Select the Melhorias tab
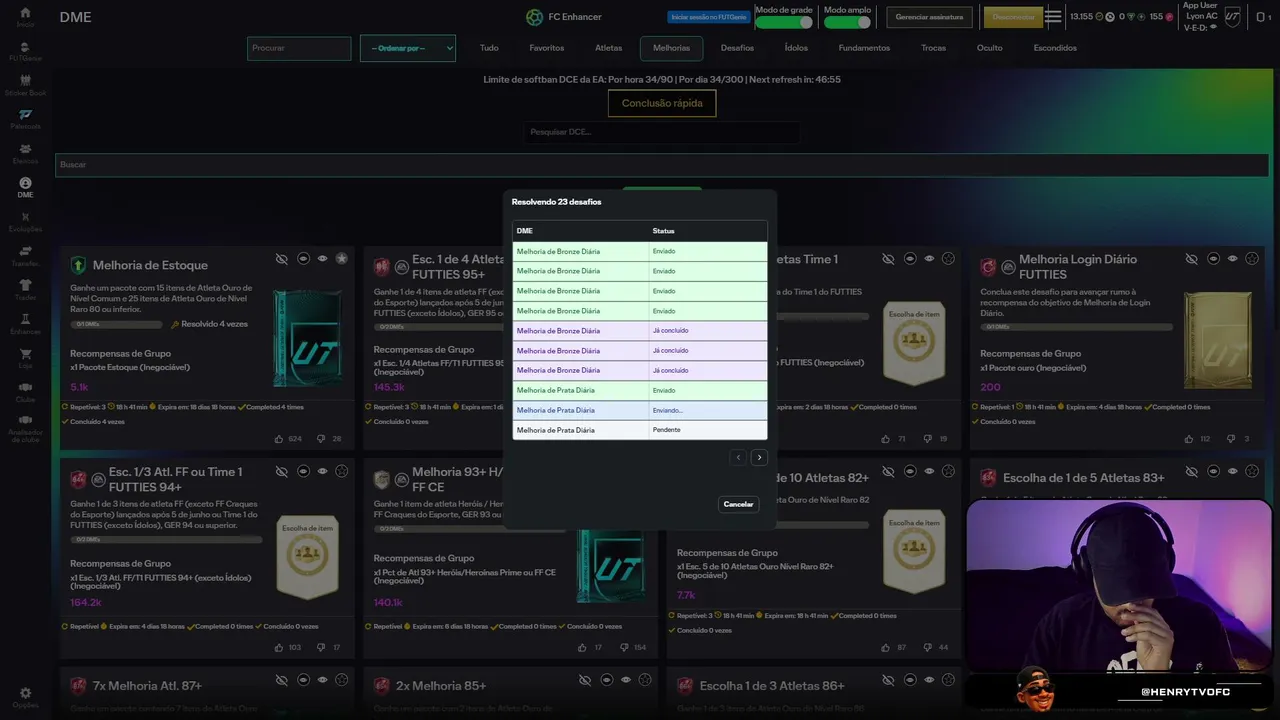 point(671,48)
